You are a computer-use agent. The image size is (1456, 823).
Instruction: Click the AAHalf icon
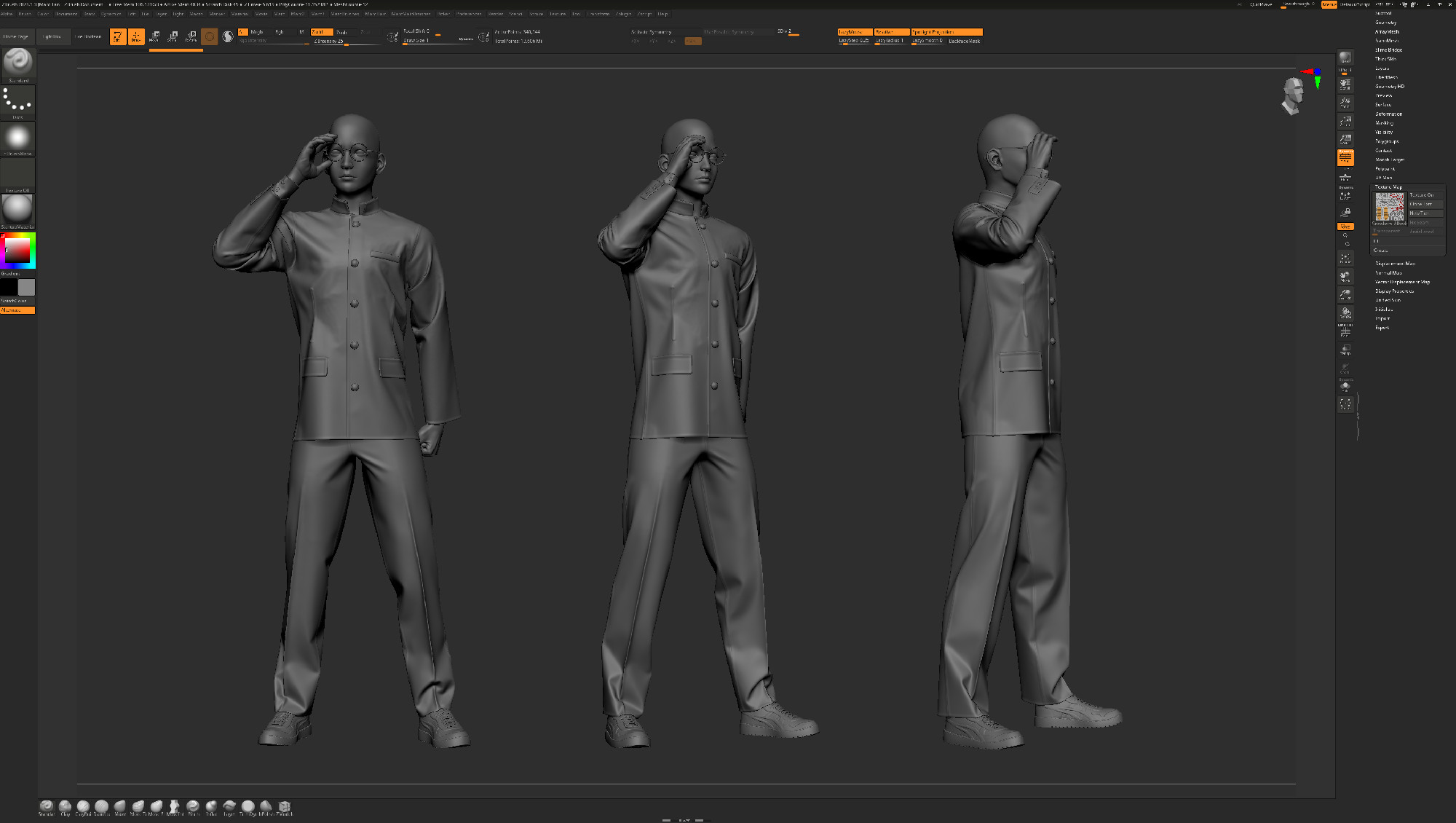(1345, 139)
